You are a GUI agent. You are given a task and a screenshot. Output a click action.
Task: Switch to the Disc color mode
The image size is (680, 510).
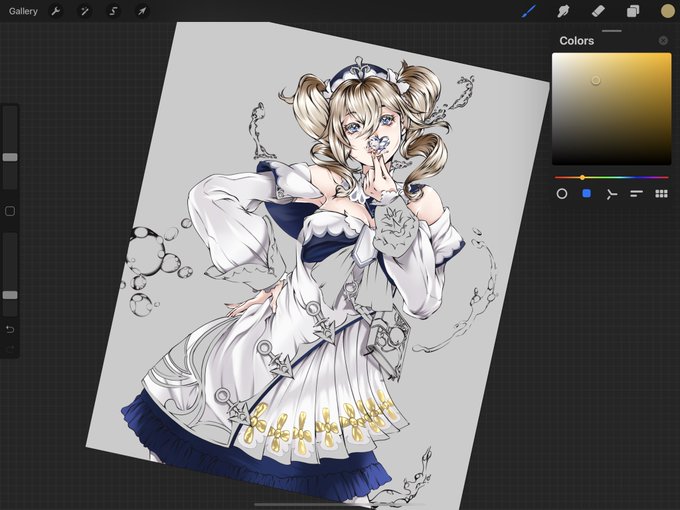[562, 194]
